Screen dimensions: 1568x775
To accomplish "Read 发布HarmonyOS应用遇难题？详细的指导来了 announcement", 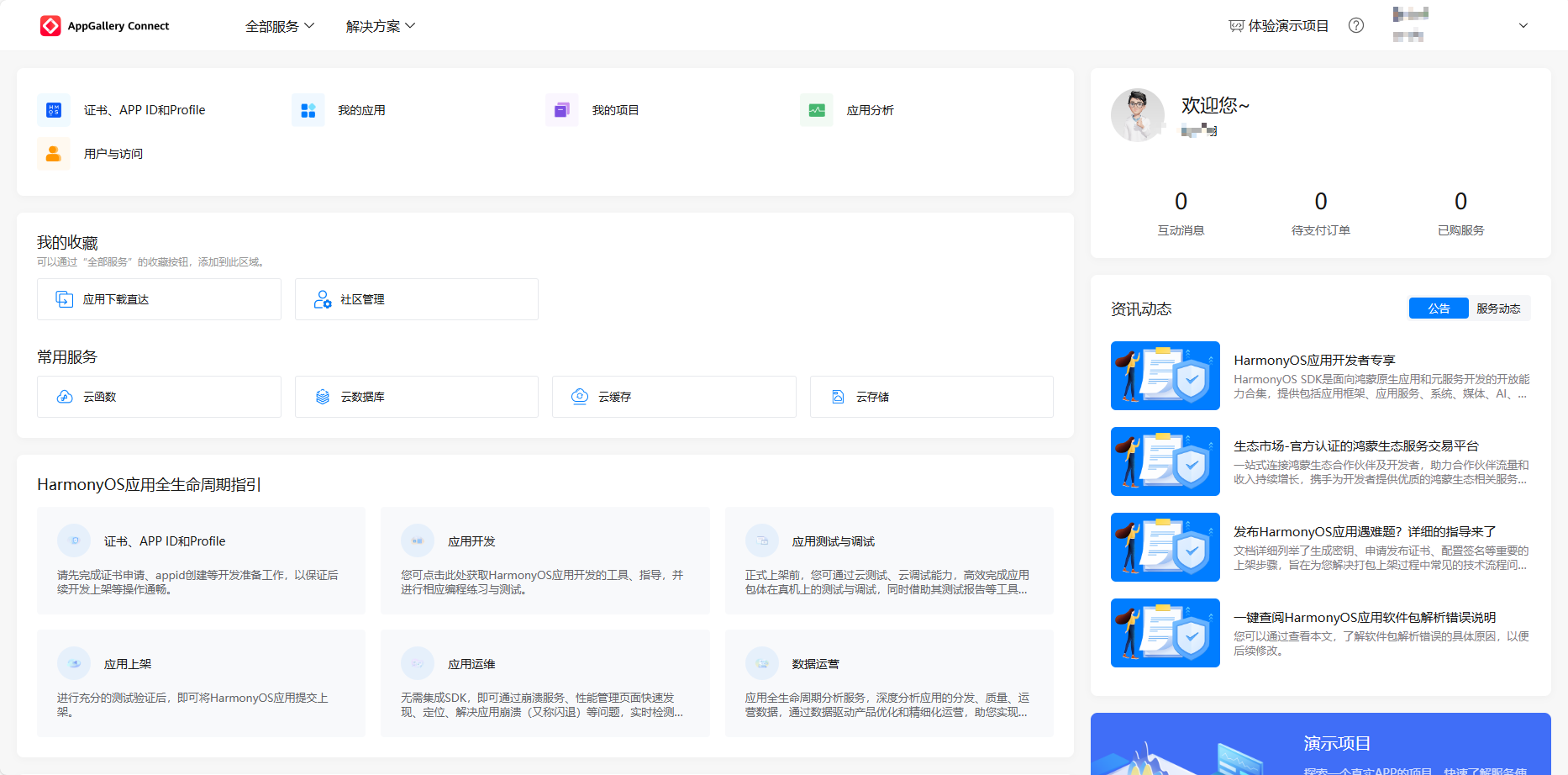I will [x=1365, y=531].
